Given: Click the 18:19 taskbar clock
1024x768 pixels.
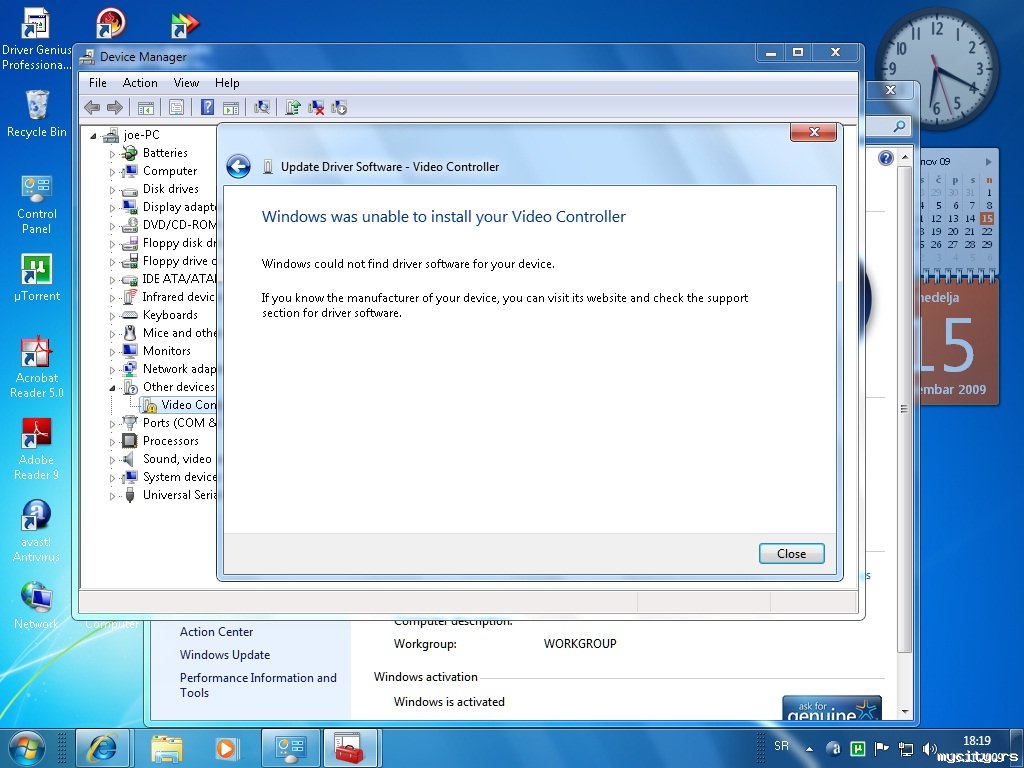Looking at the screenshot, I should click(x=976, y=741).
